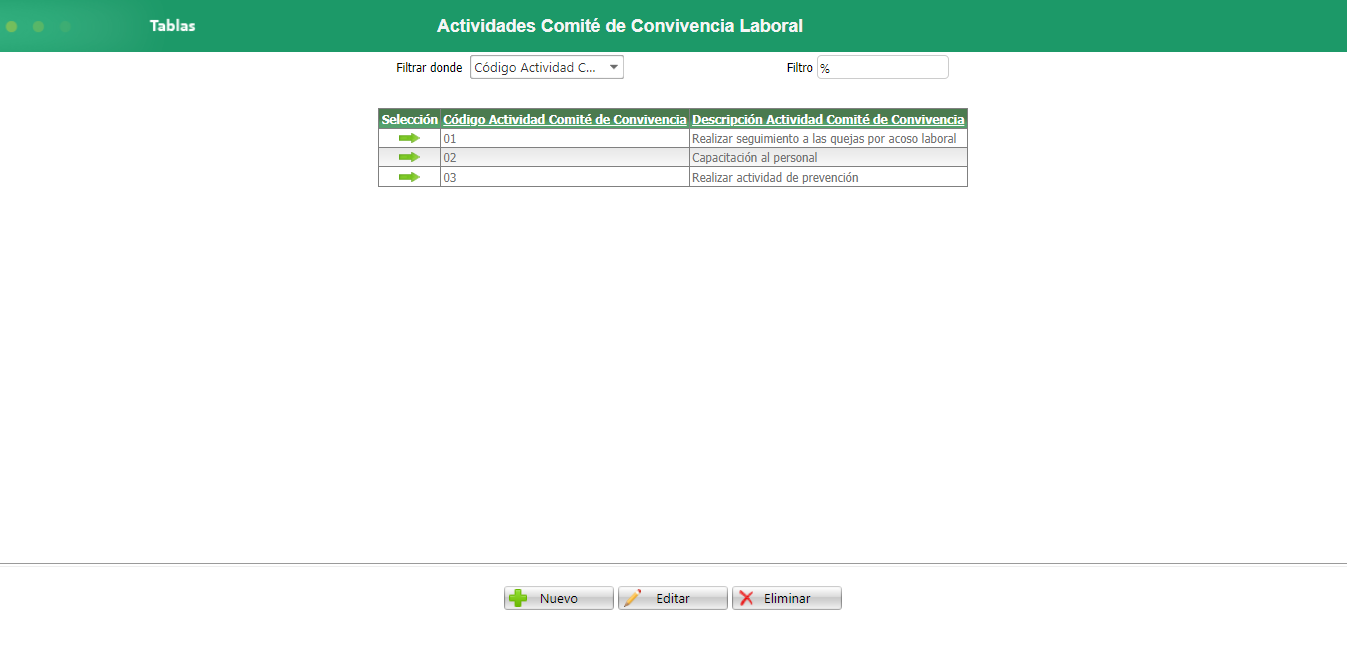The height and width of the screenshot is (647, 1347).
Task: Click Realizar seguimiento a las quejas cell
Action: coord(828,138)
